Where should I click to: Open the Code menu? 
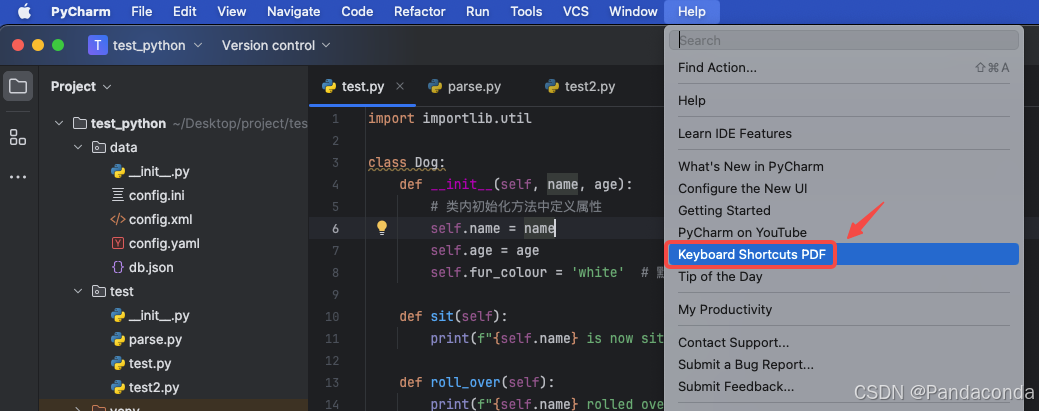(357, 11)
